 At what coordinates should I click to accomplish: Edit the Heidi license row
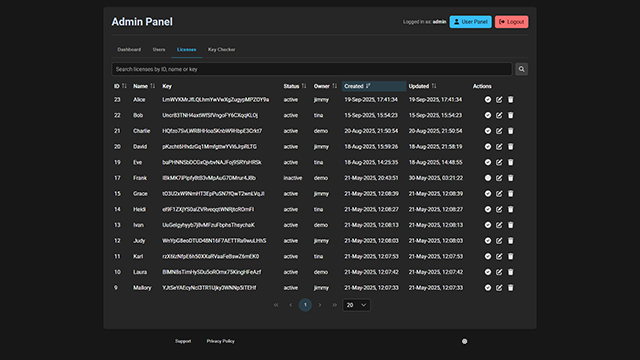point(499,209)
